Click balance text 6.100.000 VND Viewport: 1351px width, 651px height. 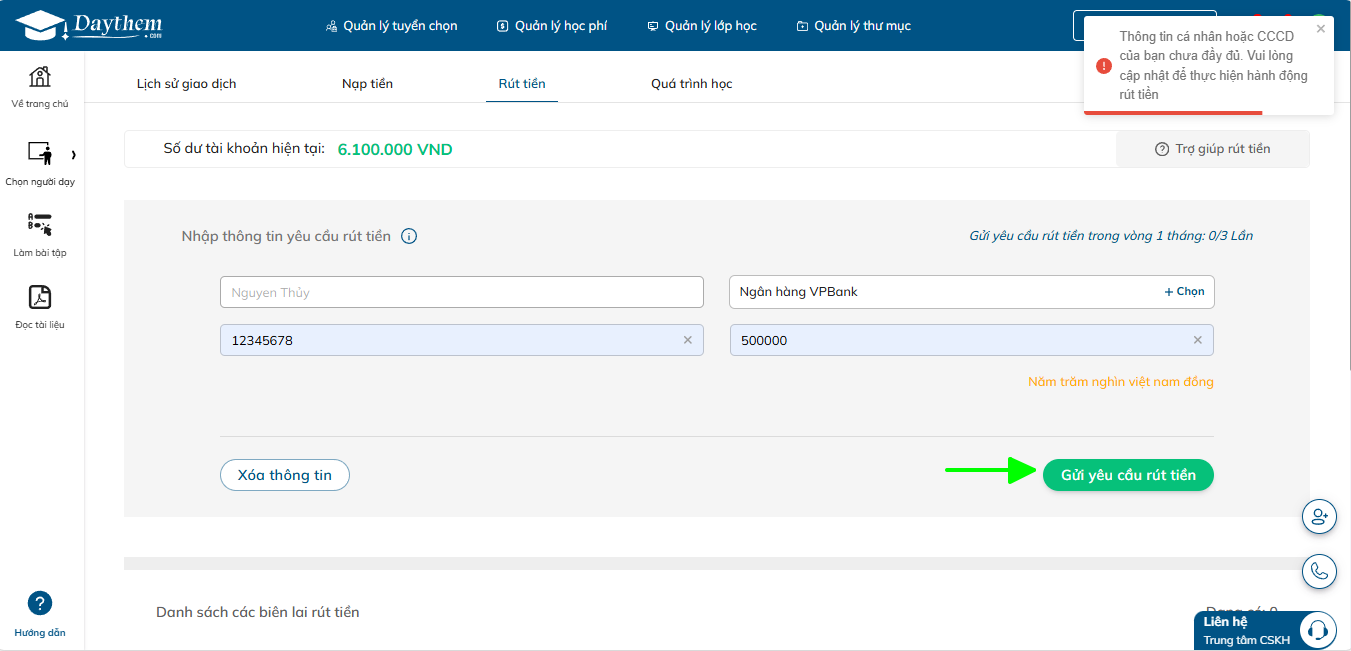(x=395, y=149)
